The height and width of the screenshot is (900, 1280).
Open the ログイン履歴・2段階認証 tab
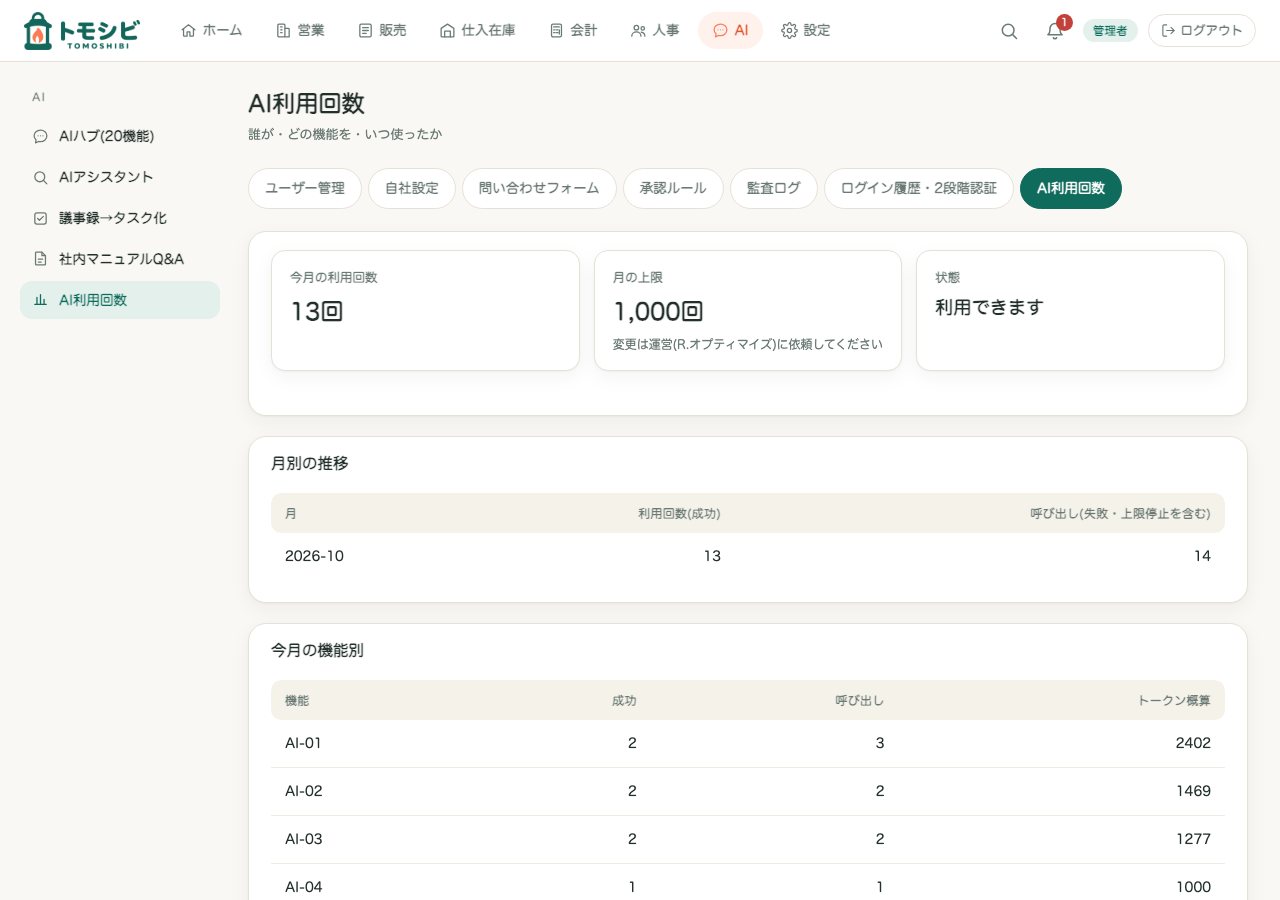[x=919, y=188]
